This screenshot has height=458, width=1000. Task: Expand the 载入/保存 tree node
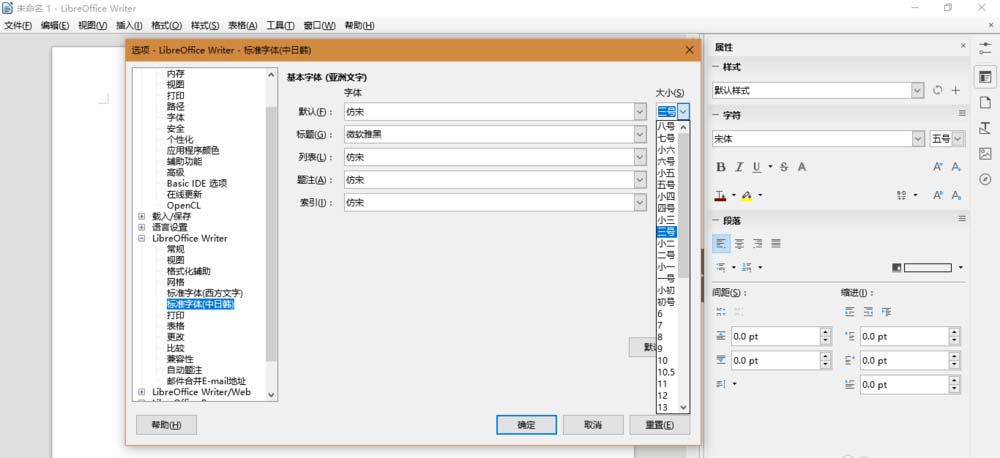141,216
